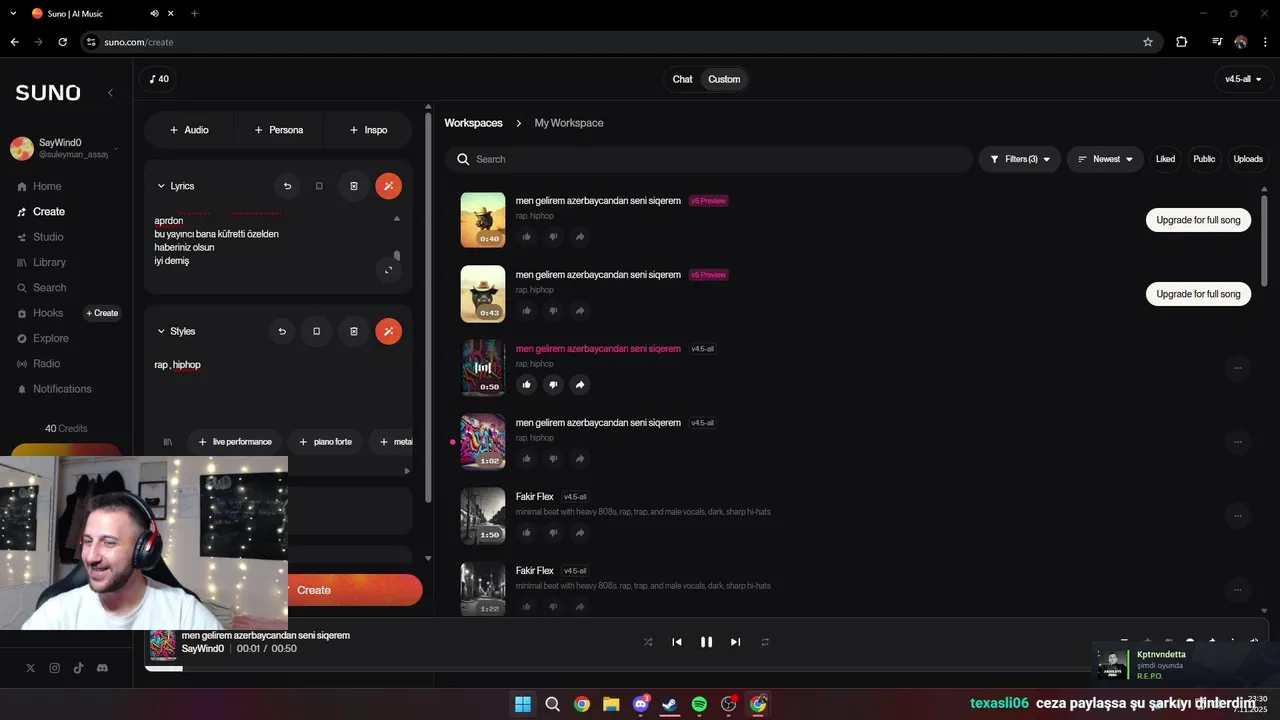Clear lyrics with the trash icon
This screenshot has height=720, width=1280.
[x=354, y=186]
